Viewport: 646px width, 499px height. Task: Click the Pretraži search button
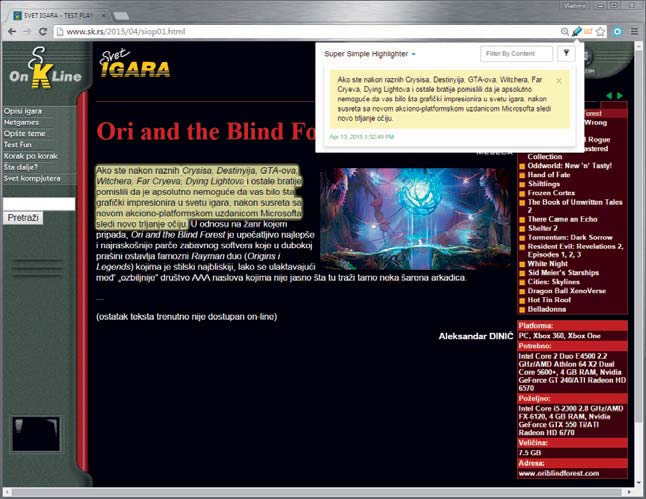(x=23, y=218)
